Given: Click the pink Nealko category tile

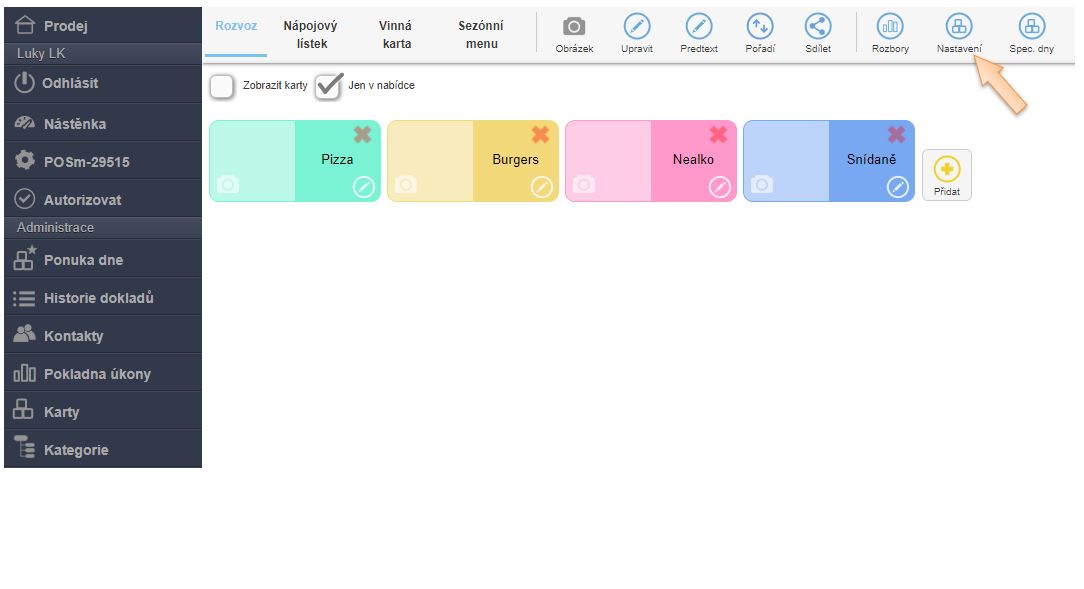Looking at the screenshot, I should click(693, 160).
